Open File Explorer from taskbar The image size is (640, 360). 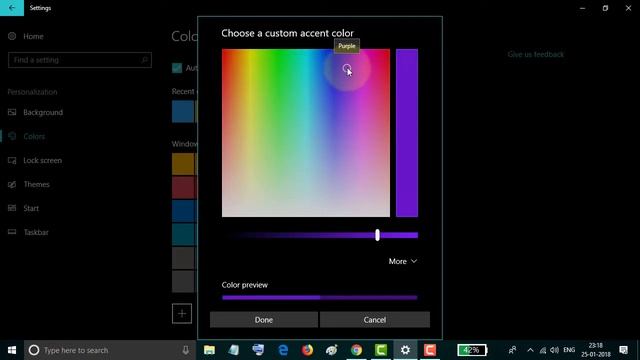[x=209, y=350]
